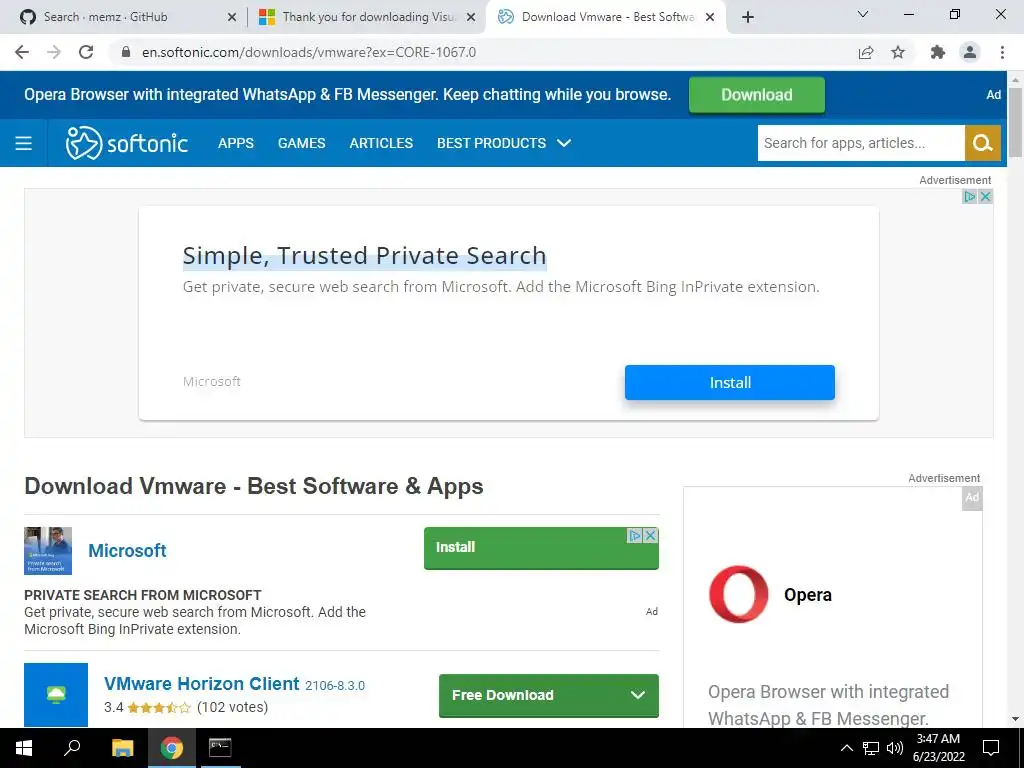Click the network status tray icon
Viewport: 1024px width, 768px height.
point(871,748)
